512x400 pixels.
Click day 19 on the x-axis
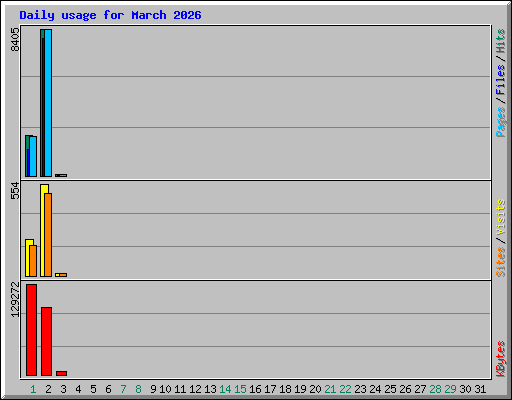pyautogui.click(x=300, y=389)
